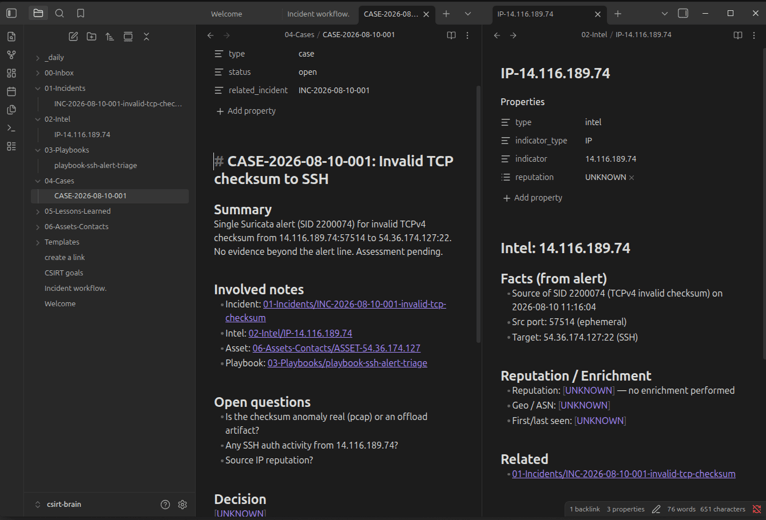Screen dimensions: 766x520
Task: Follow the 02-Intel/IP-14.116.189.74 link
Action: (300, 333)
